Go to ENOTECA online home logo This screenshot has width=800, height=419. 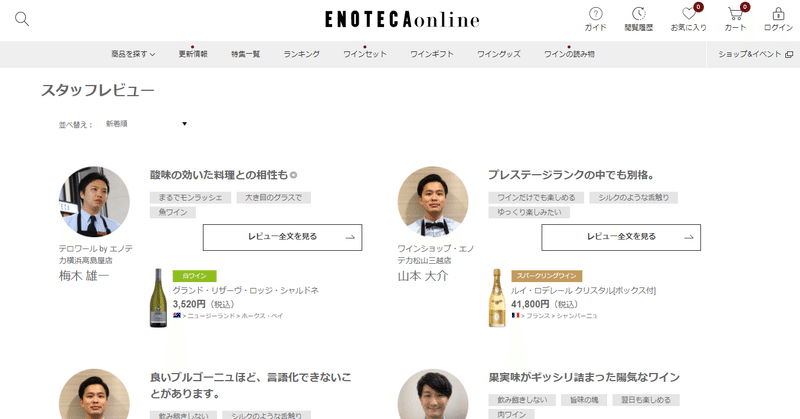(402, 19)
